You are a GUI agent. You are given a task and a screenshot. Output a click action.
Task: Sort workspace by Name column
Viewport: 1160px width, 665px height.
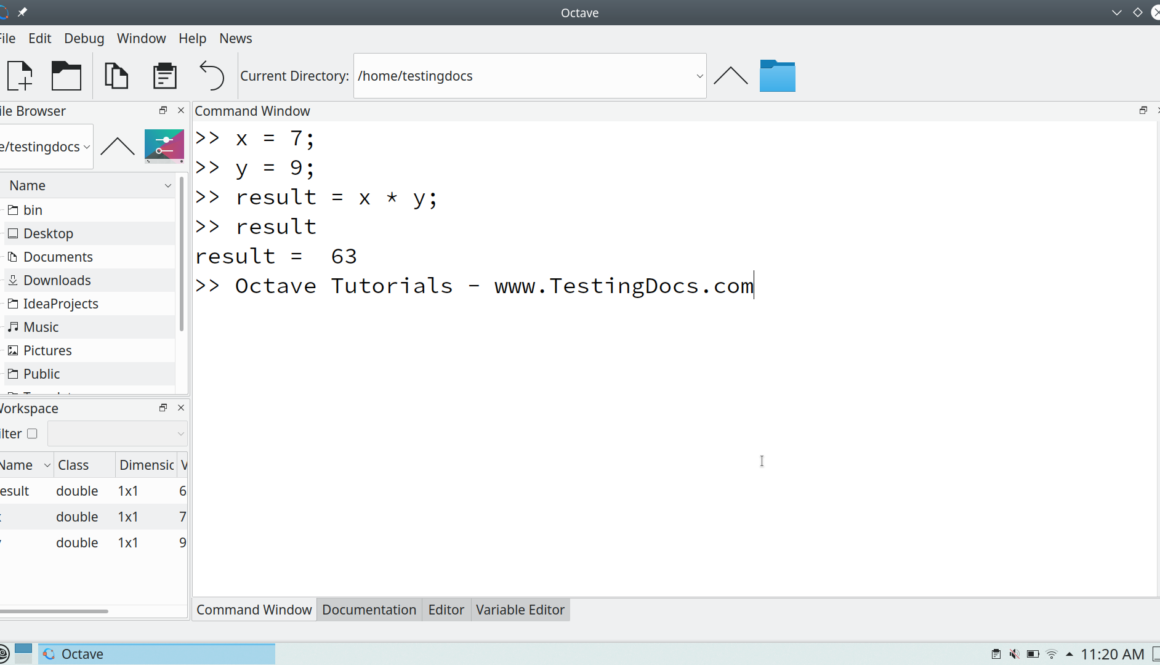coord(25,465)
